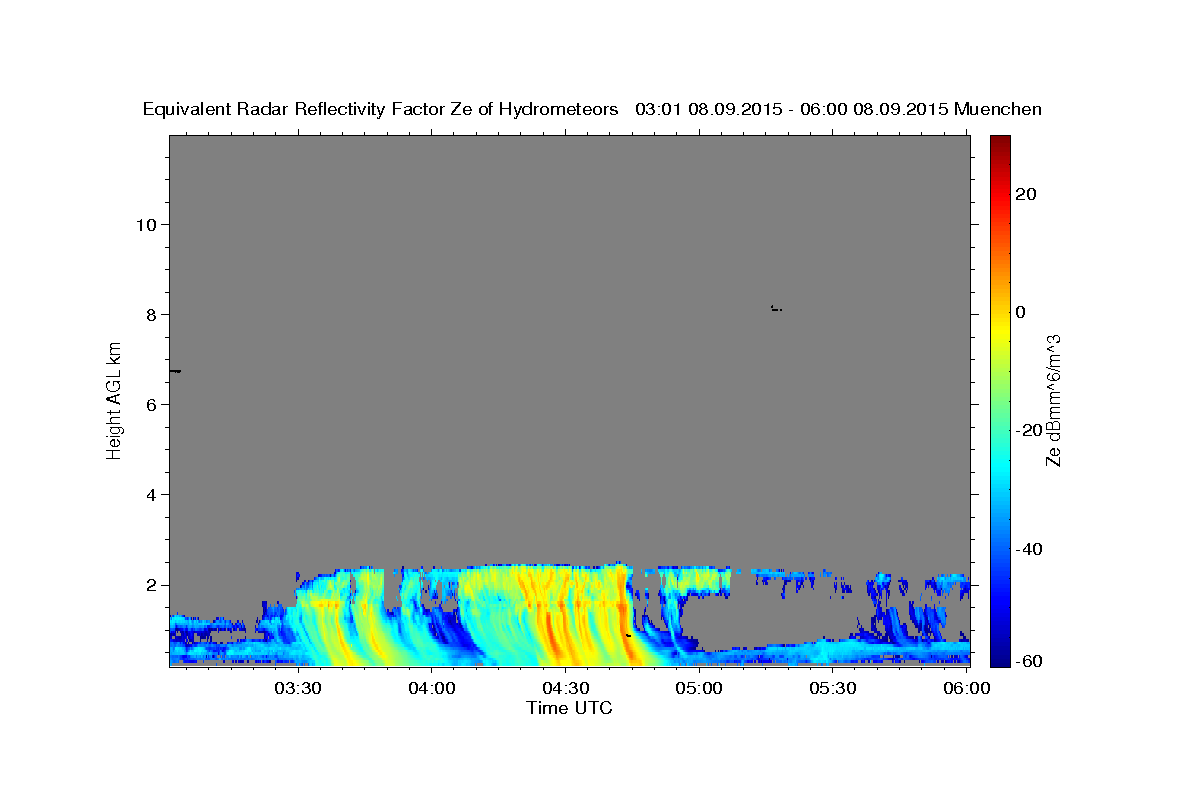This screenshot has width=1200, height=800.
Task: Click the colorbar tick value '0'
Action: click(1020, 312)
